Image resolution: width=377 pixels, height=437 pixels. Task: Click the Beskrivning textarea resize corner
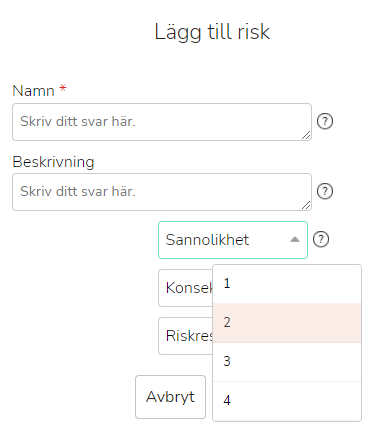(x=306, y=205)
